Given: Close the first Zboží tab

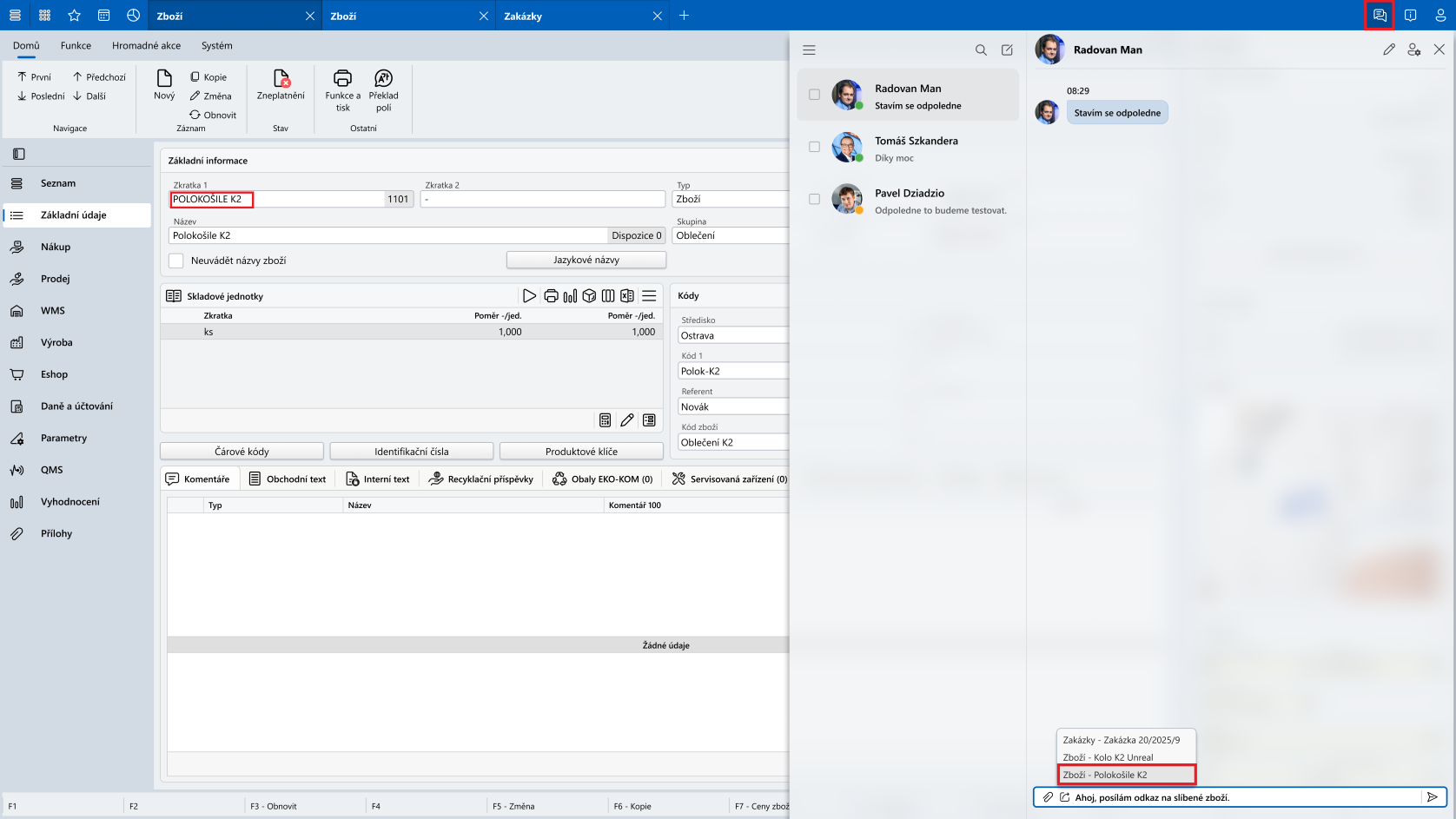Looking at the screenshot, I should point(310,16).
